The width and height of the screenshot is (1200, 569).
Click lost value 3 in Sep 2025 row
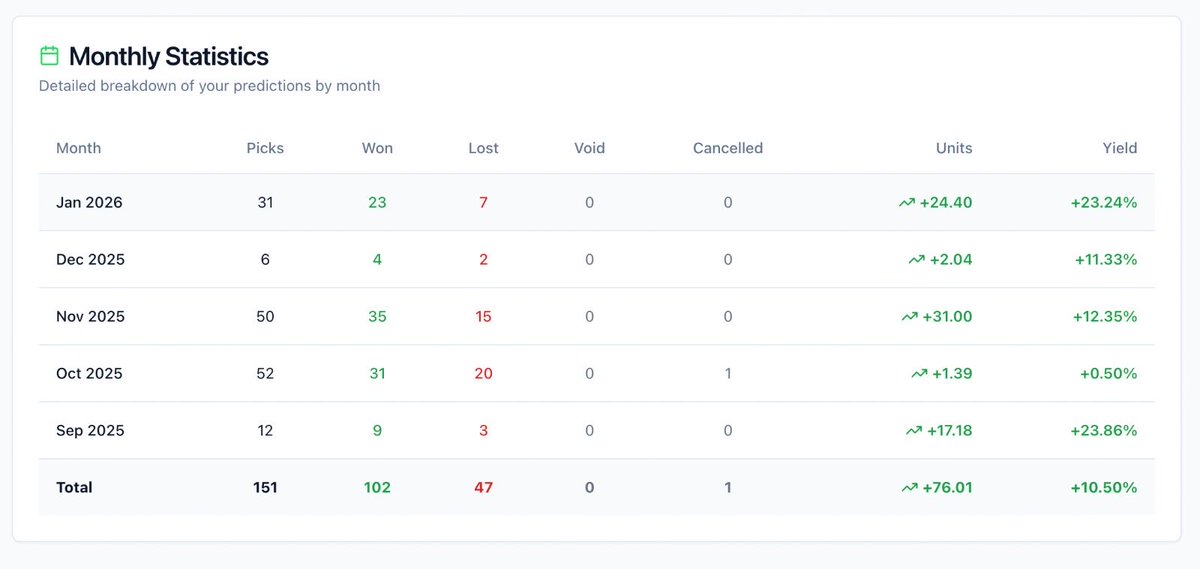click(483, 430)
